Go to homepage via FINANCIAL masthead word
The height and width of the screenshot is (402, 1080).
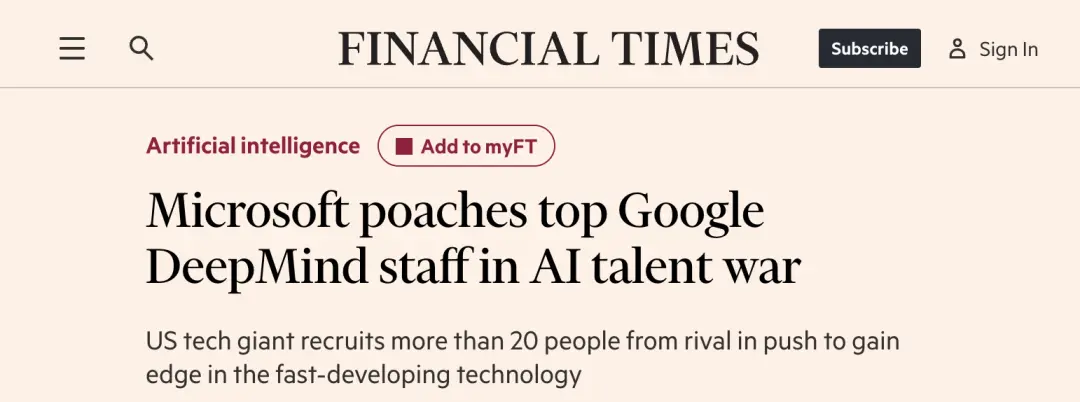pos(469,49)
